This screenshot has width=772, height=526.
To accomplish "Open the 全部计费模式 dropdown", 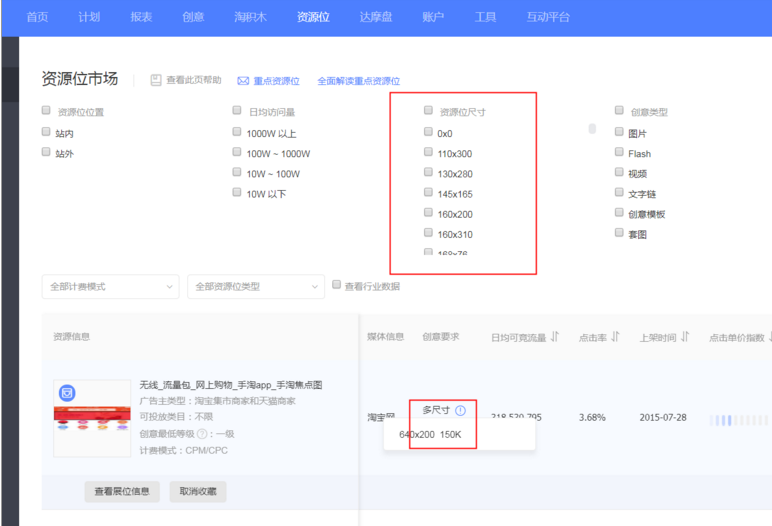I will click(110, 287).
